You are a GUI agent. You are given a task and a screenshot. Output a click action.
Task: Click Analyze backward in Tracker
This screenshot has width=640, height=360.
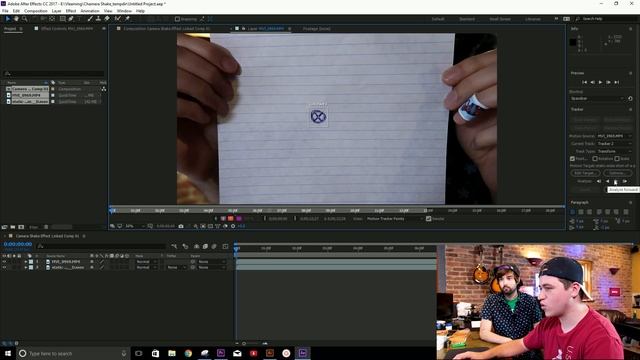click(x=607, y=181)
